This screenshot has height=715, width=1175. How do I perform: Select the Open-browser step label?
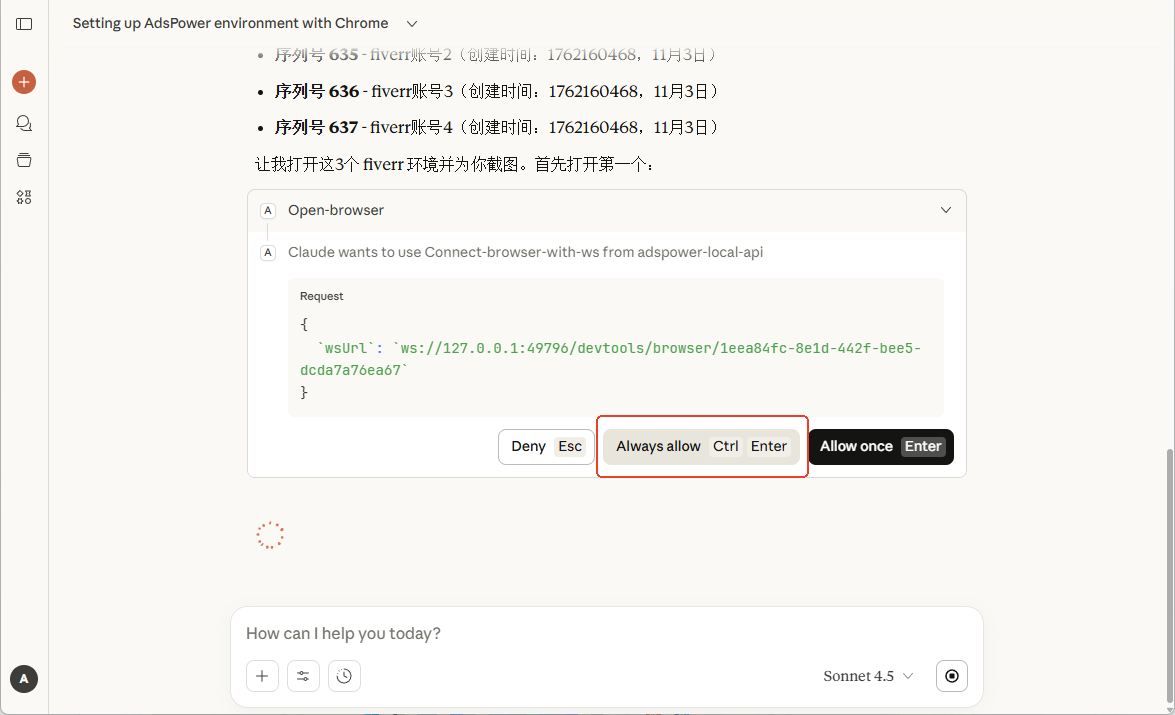click(335, 210)
